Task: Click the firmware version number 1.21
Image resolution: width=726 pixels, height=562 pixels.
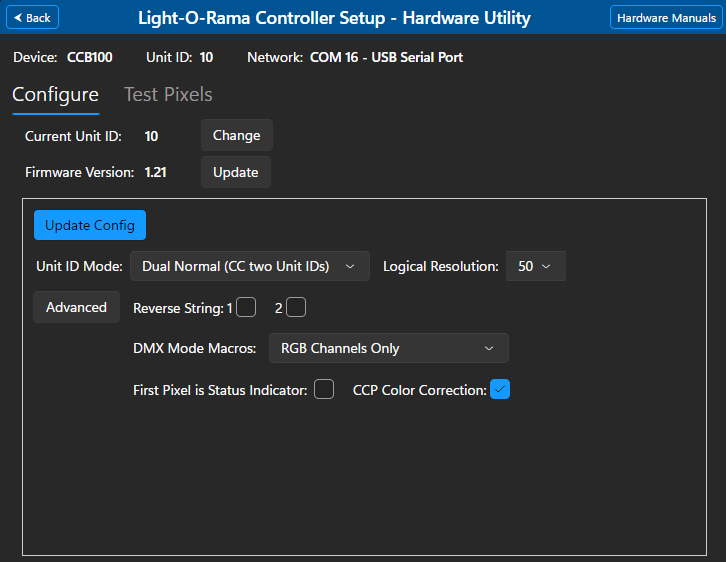Action: (x=155, y=172)
